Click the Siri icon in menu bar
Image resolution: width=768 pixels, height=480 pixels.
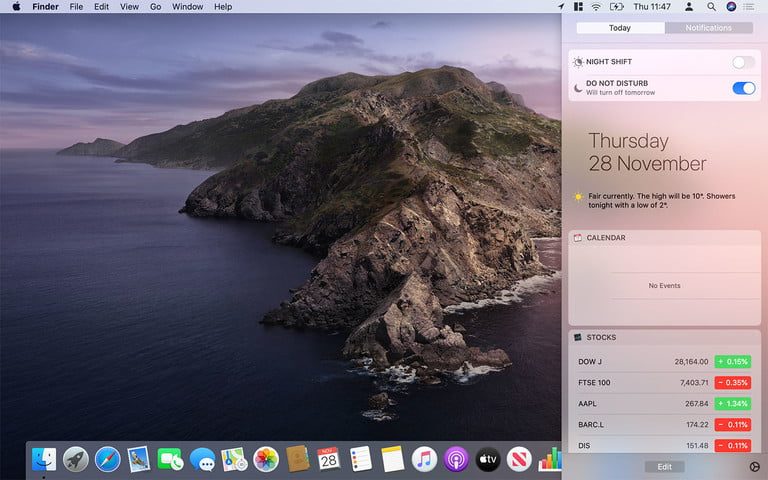[732, 7]
